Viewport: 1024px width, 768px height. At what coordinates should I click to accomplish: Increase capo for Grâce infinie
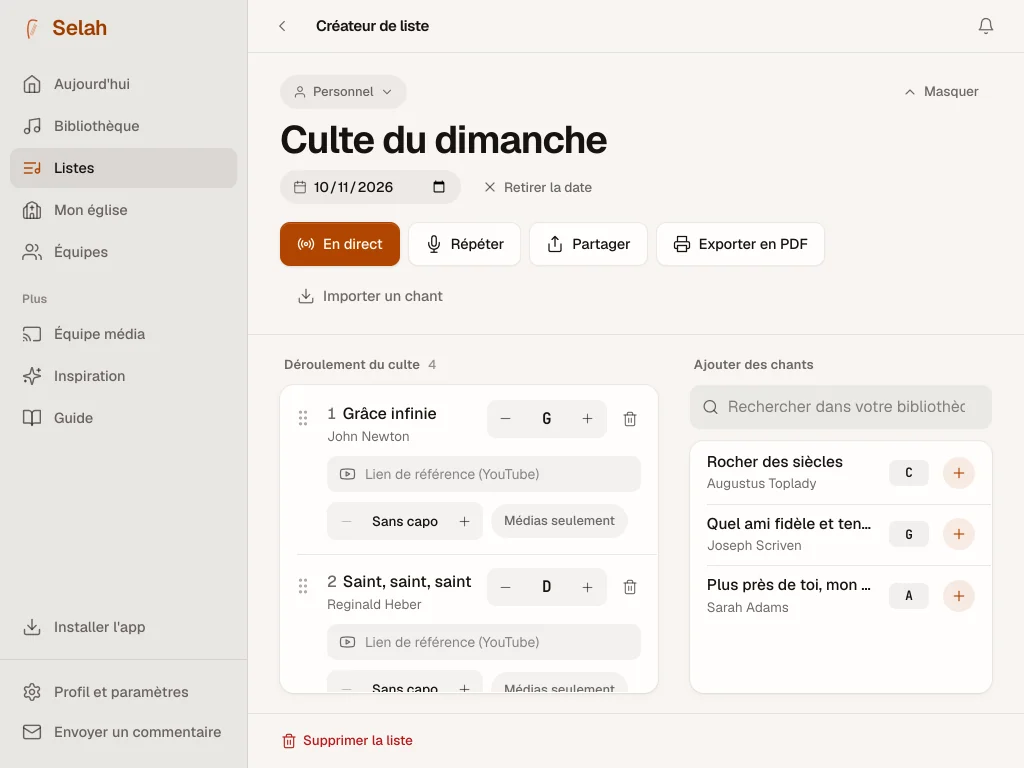pos(464,521)
